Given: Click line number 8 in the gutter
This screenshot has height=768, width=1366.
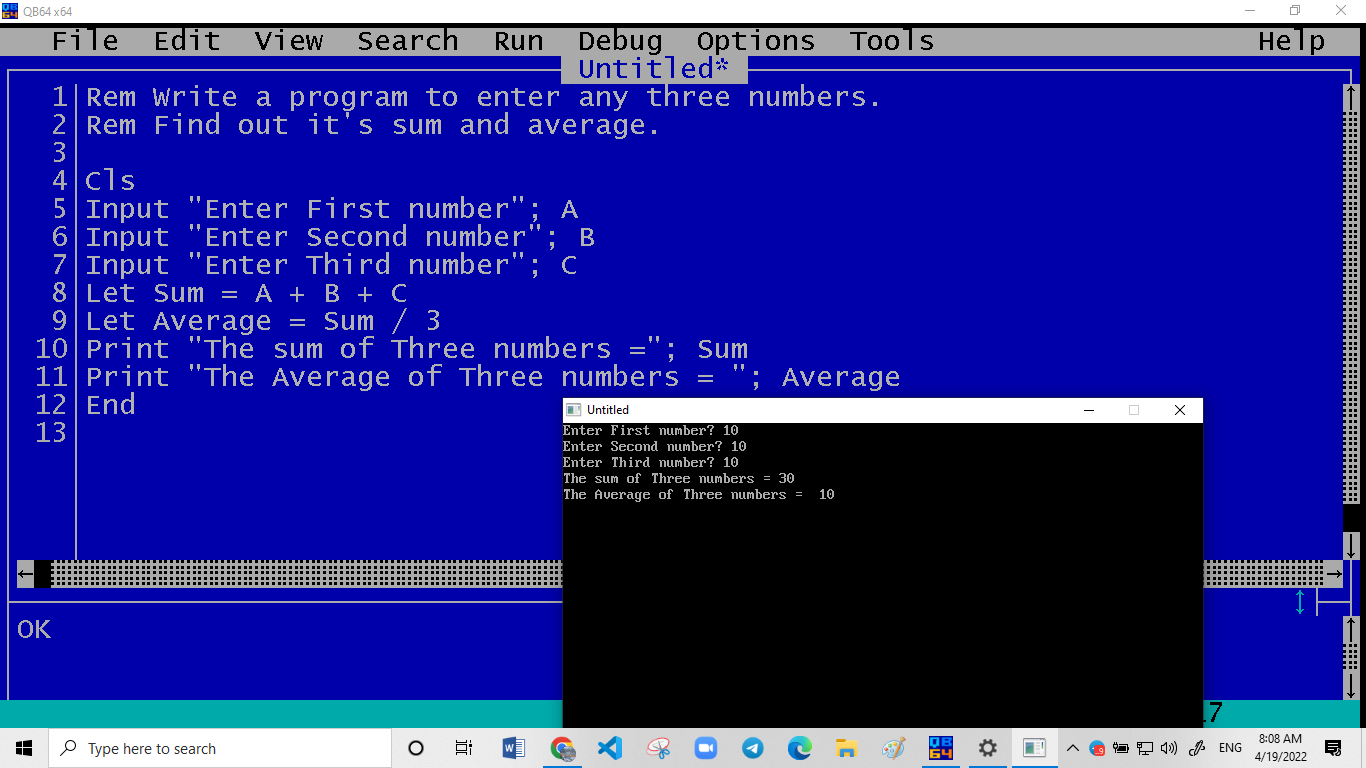Looking at the screenshot, I should click(60, 293).
